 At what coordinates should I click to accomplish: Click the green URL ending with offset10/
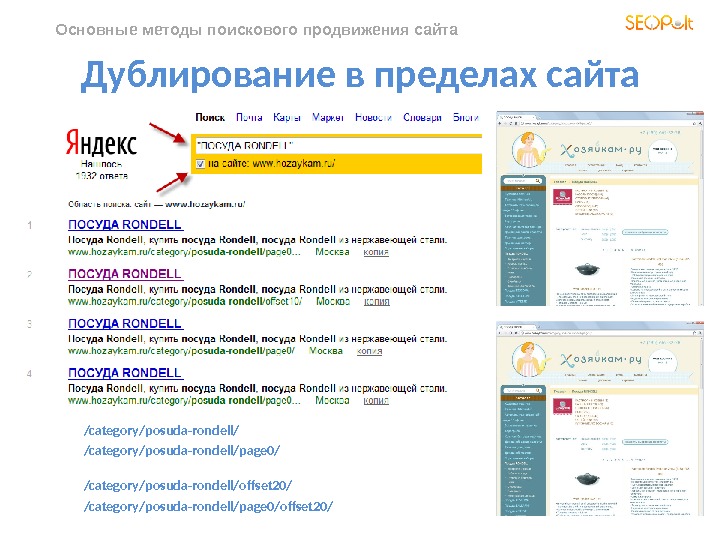click(x=185, y=302)
